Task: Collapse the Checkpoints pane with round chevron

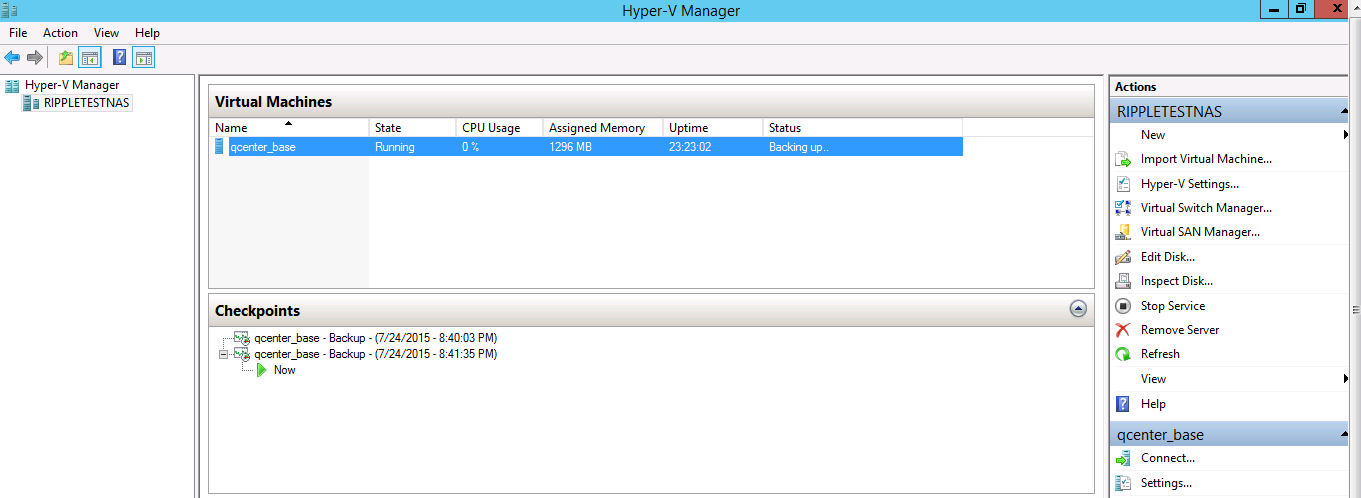Action: [1078, 310]
